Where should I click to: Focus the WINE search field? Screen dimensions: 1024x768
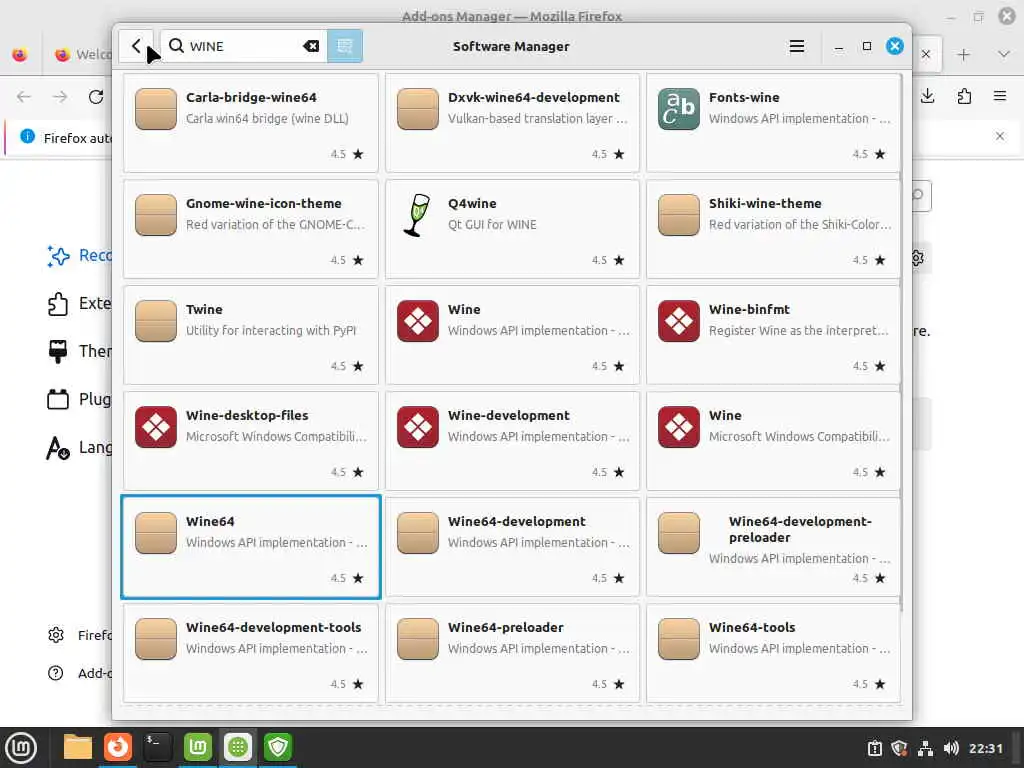(x=243, y=46)
